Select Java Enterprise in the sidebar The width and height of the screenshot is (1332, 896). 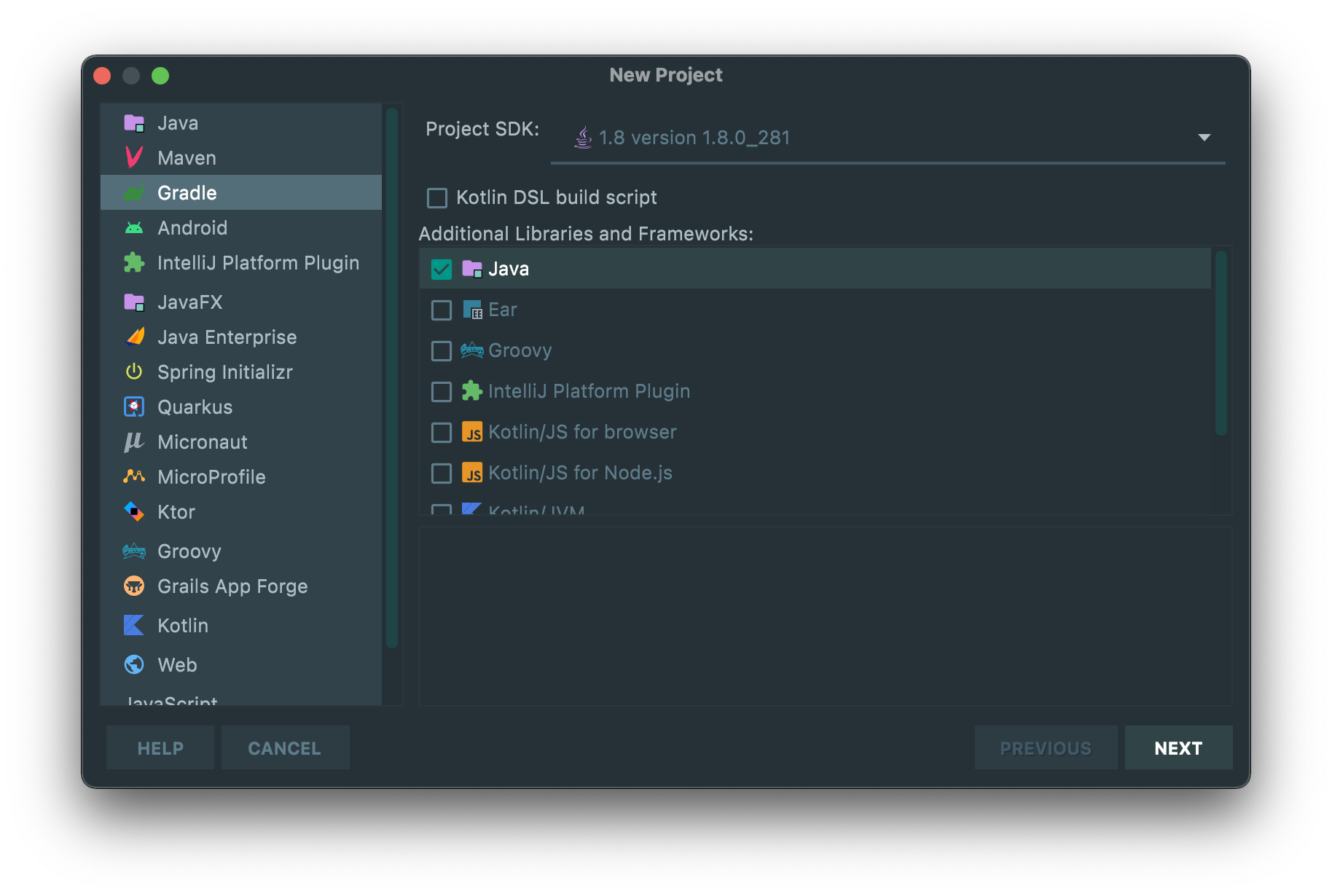tap(226, 337)
